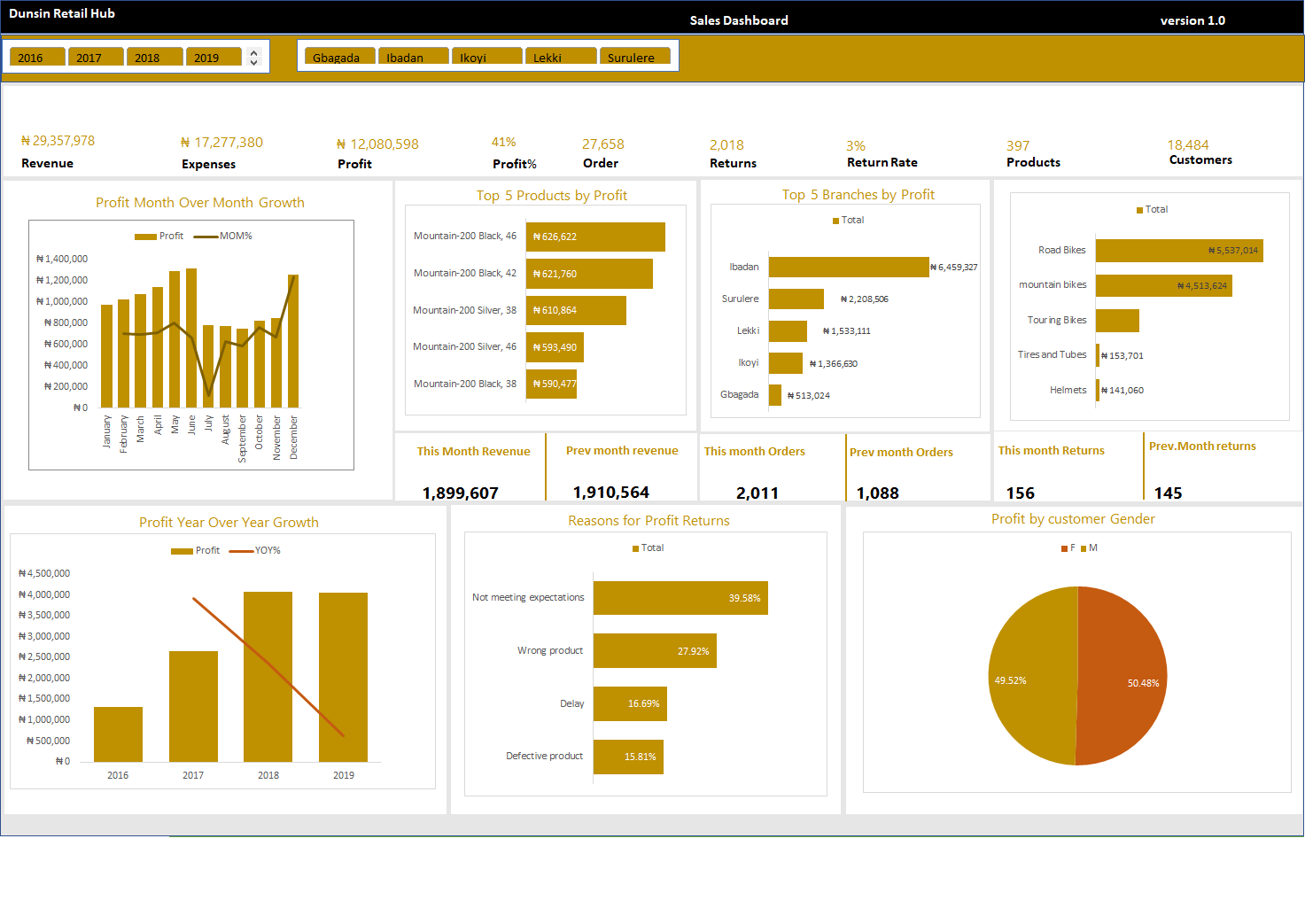Filter dashboard by year 2018
Screen dimensions: 1305x924
tap(154, 58)
